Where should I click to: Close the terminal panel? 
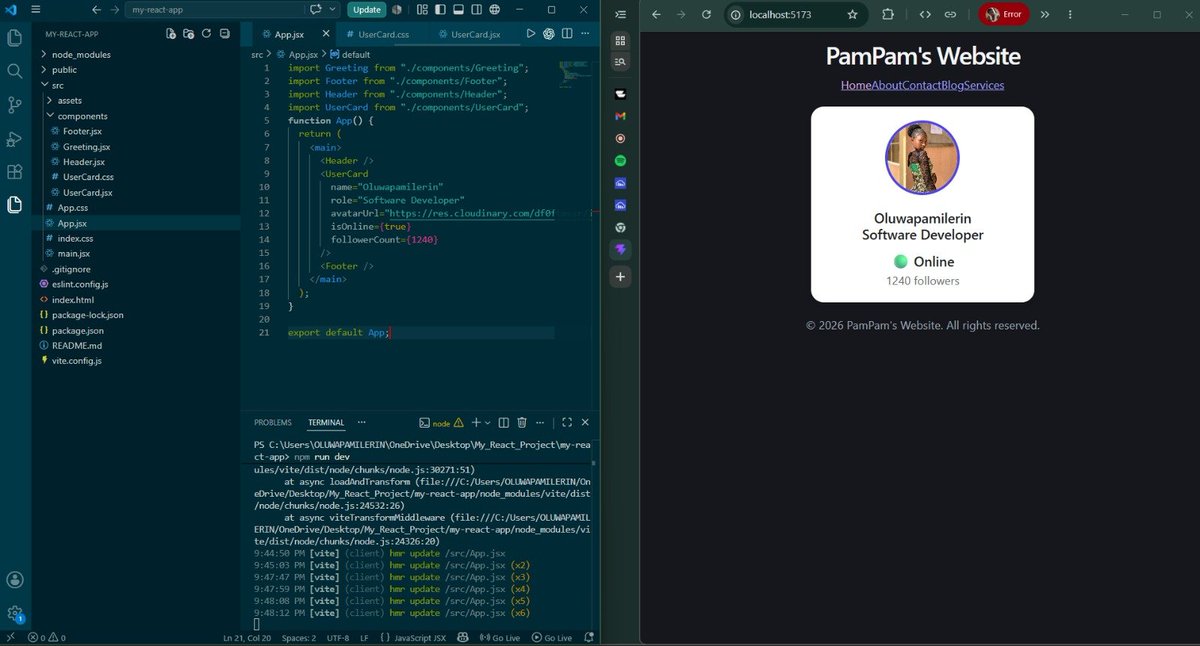click(585, 422)
